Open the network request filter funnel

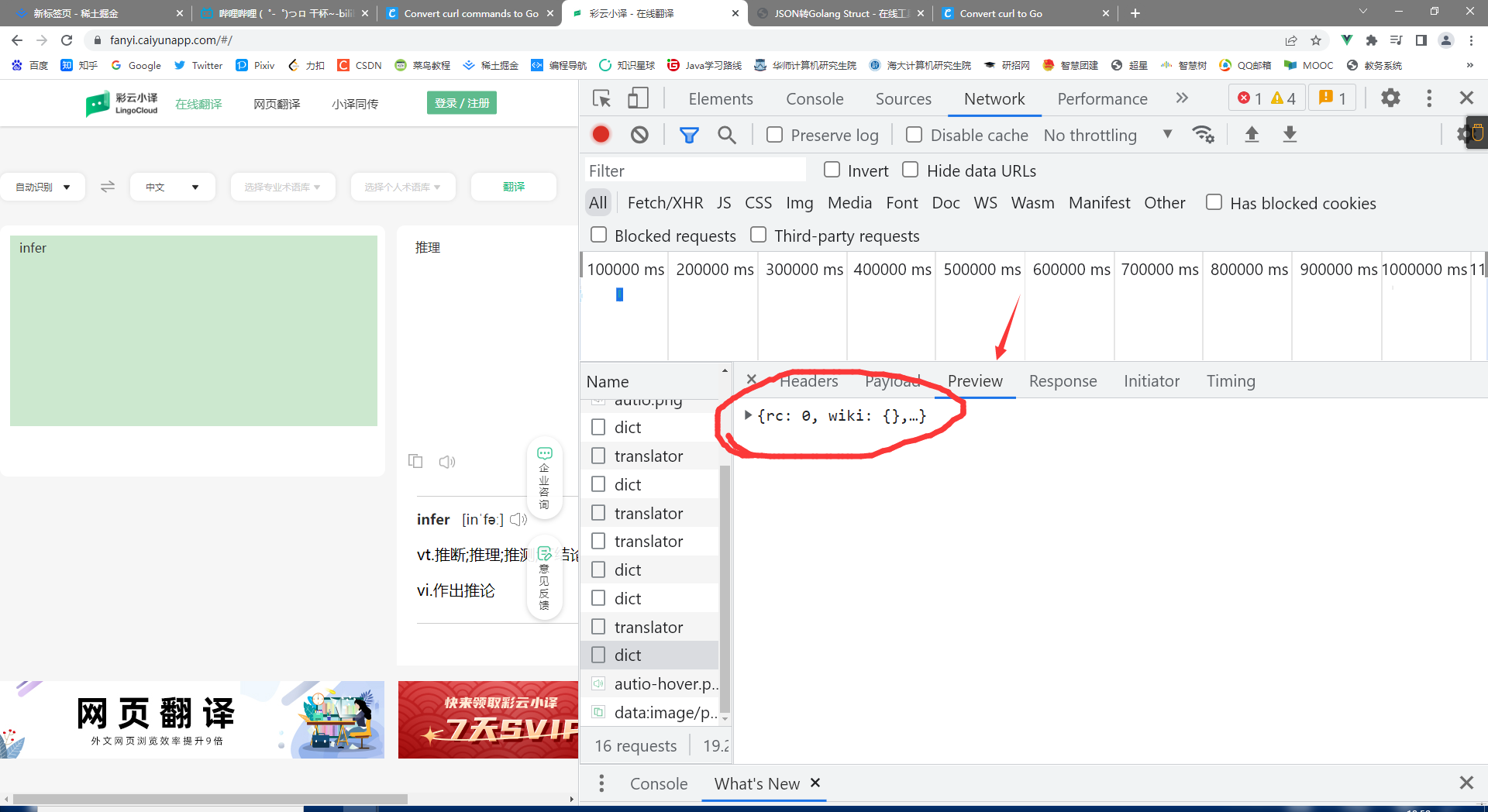[x=689, y=134]
